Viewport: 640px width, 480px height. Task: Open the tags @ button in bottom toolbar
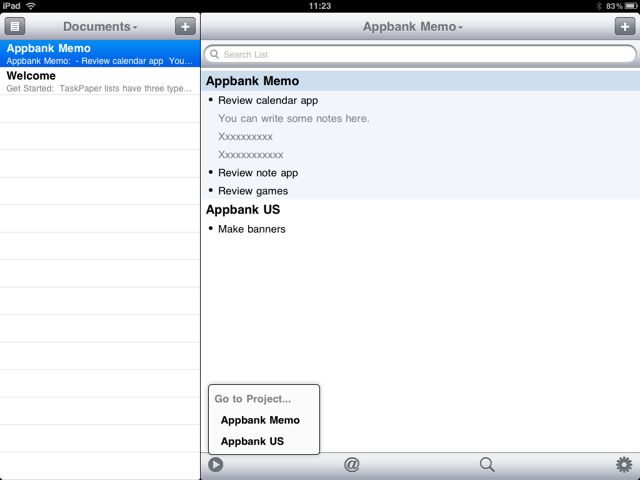coord(351,464)
